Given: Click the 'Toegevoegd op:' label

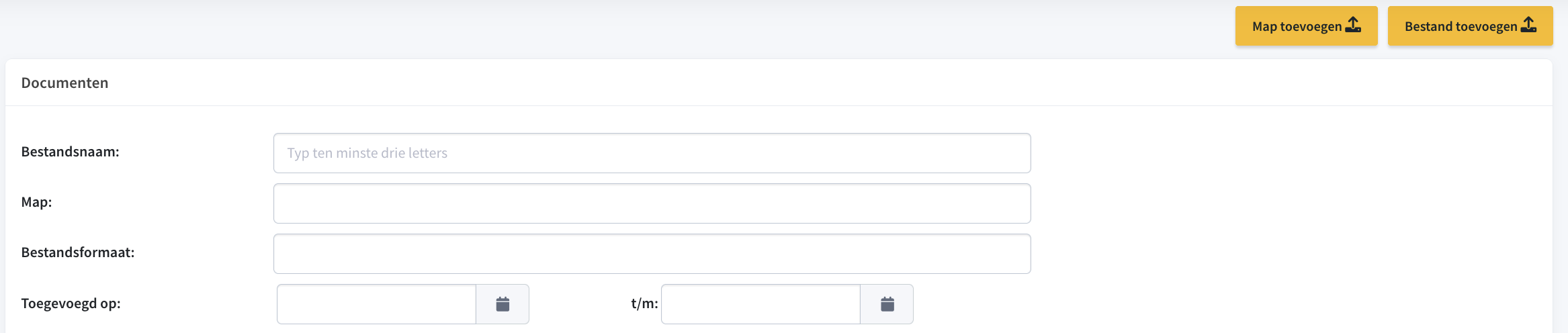Looking at the screenshot, I should [71, 303].
